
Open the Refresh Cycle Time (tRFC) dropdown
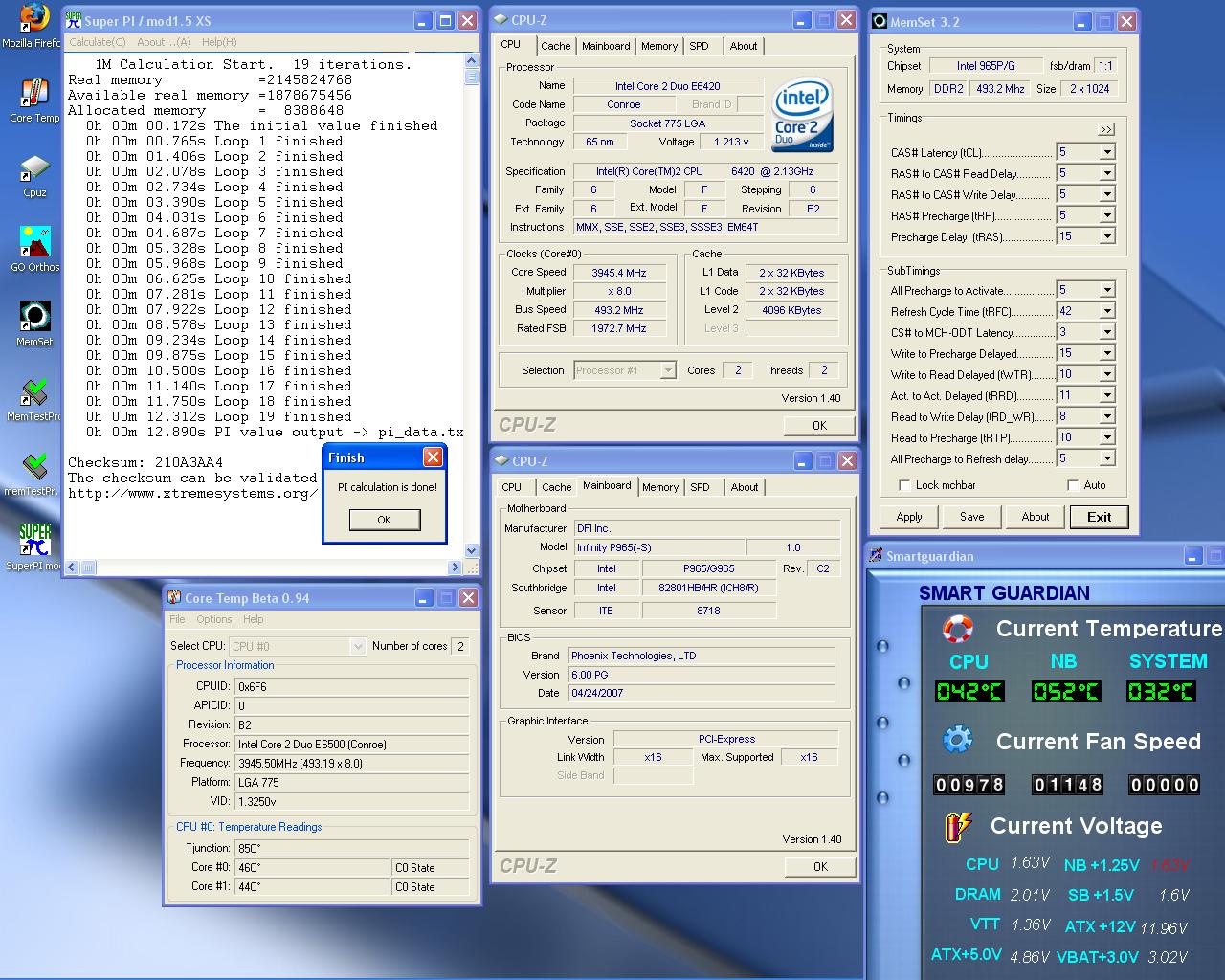click(x=1107, y=311)
